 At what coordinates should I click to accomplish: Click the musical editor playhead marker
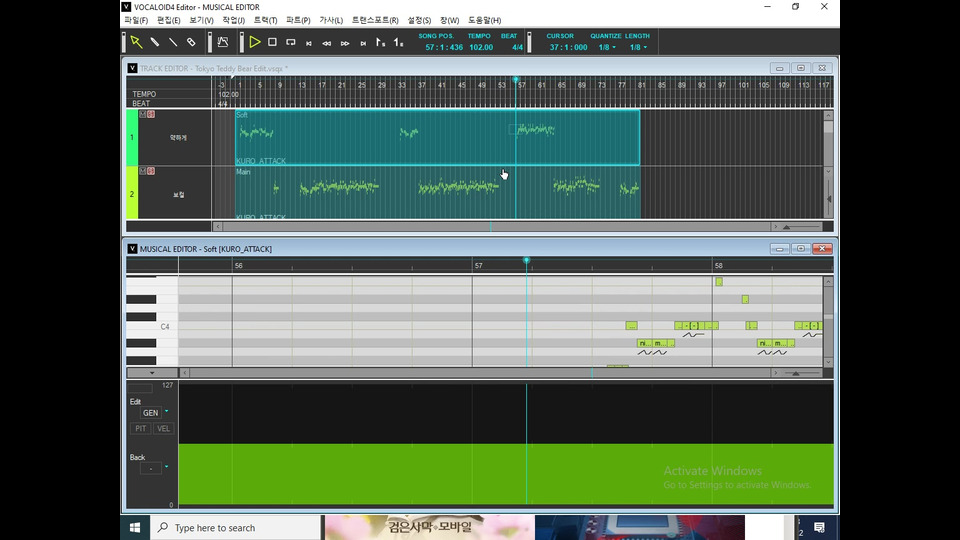pyautogui.click(x=526, y=261)
